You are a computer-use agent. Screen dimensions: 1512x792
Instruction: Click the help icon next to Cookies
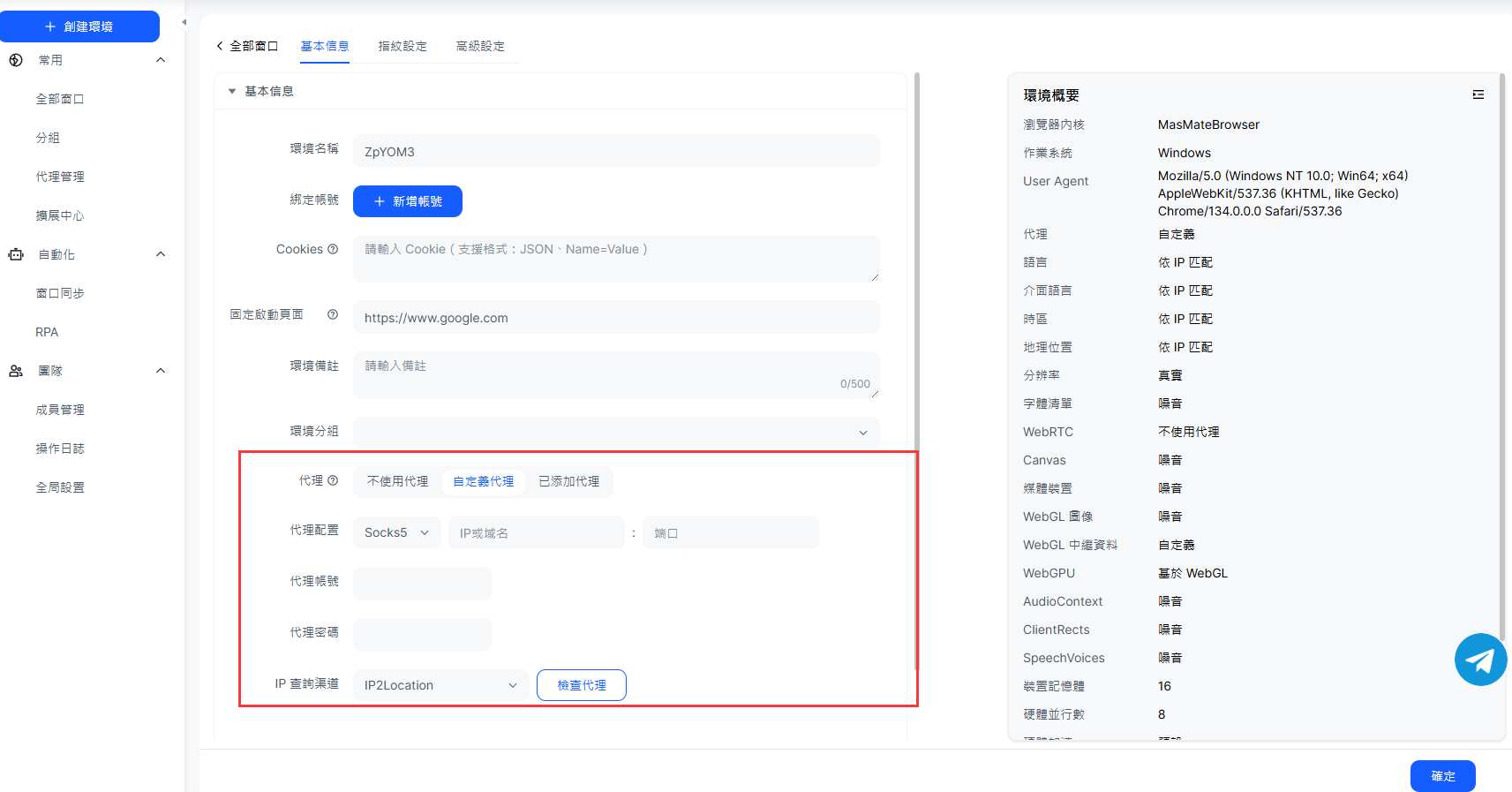333,249
